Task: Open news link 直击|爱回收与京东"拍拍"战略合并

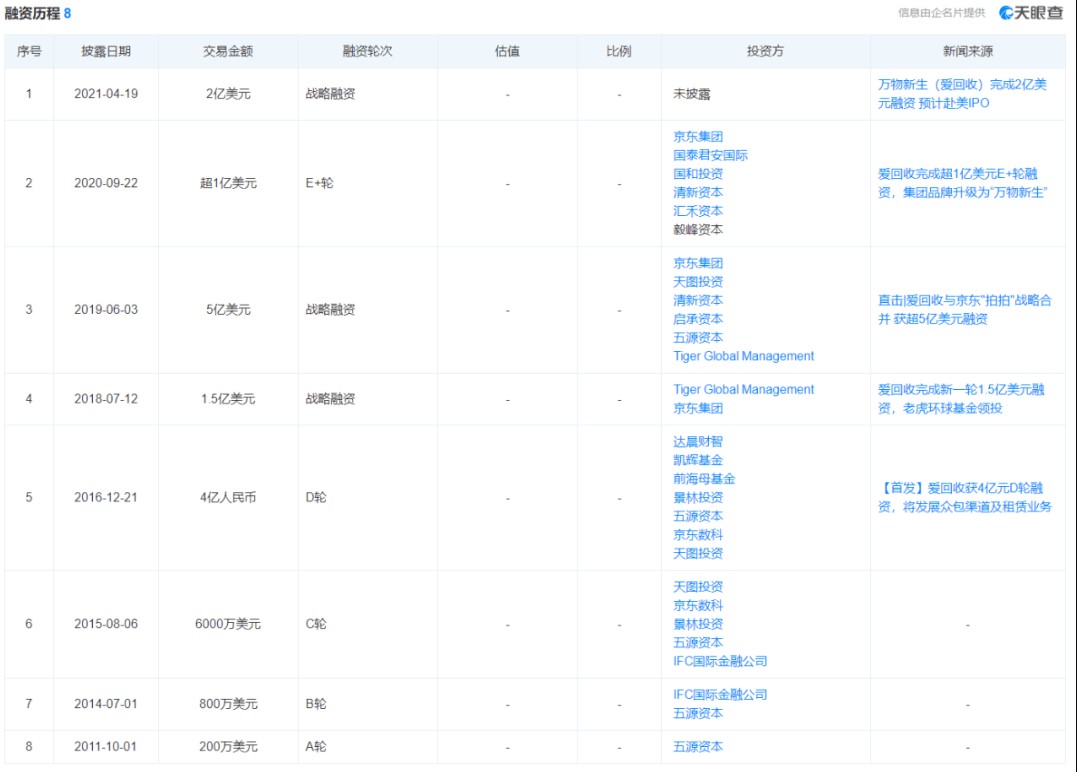Action: (964, 309)
